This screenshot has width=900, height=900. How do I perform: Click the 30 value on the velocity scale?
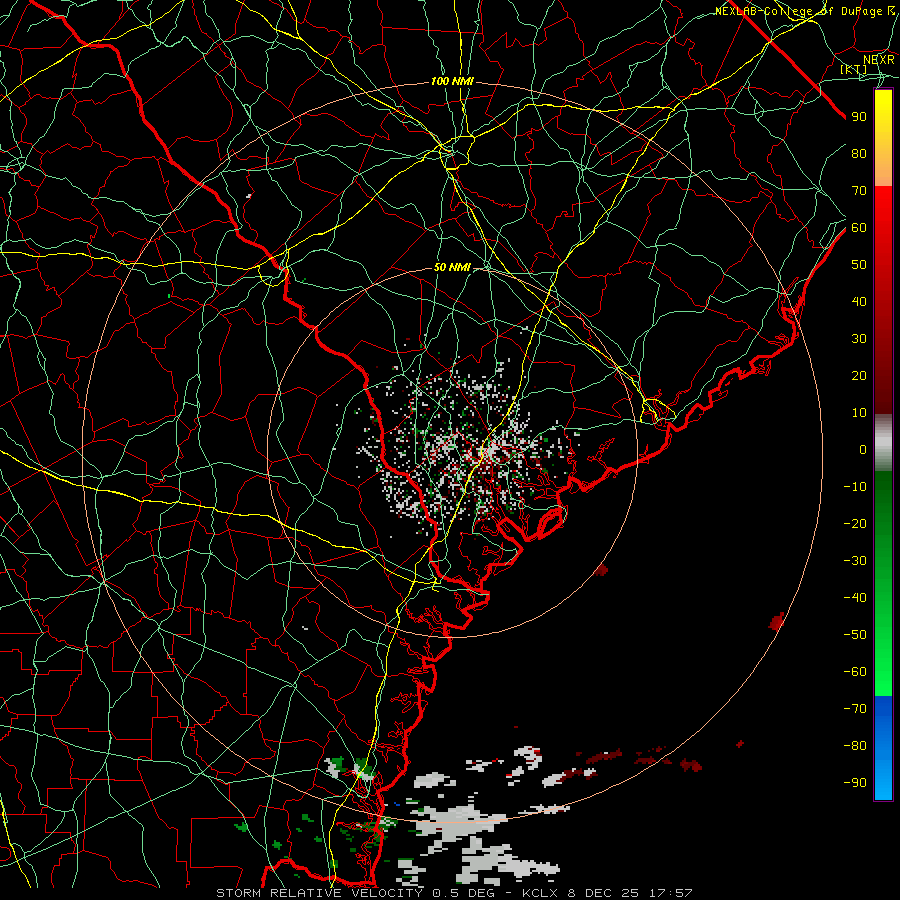click(859, 339)
